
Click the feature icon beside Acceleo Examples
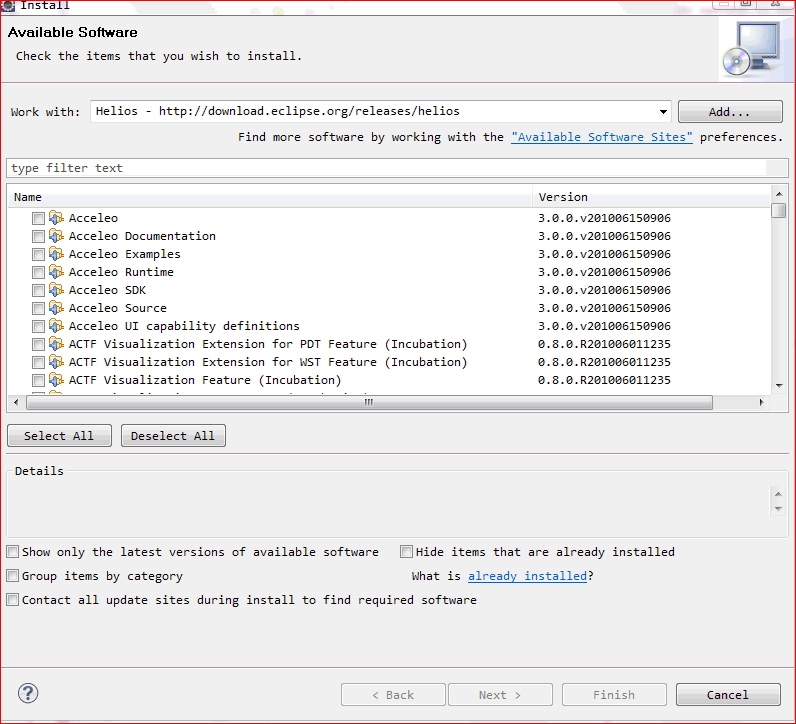pos(56,254)
